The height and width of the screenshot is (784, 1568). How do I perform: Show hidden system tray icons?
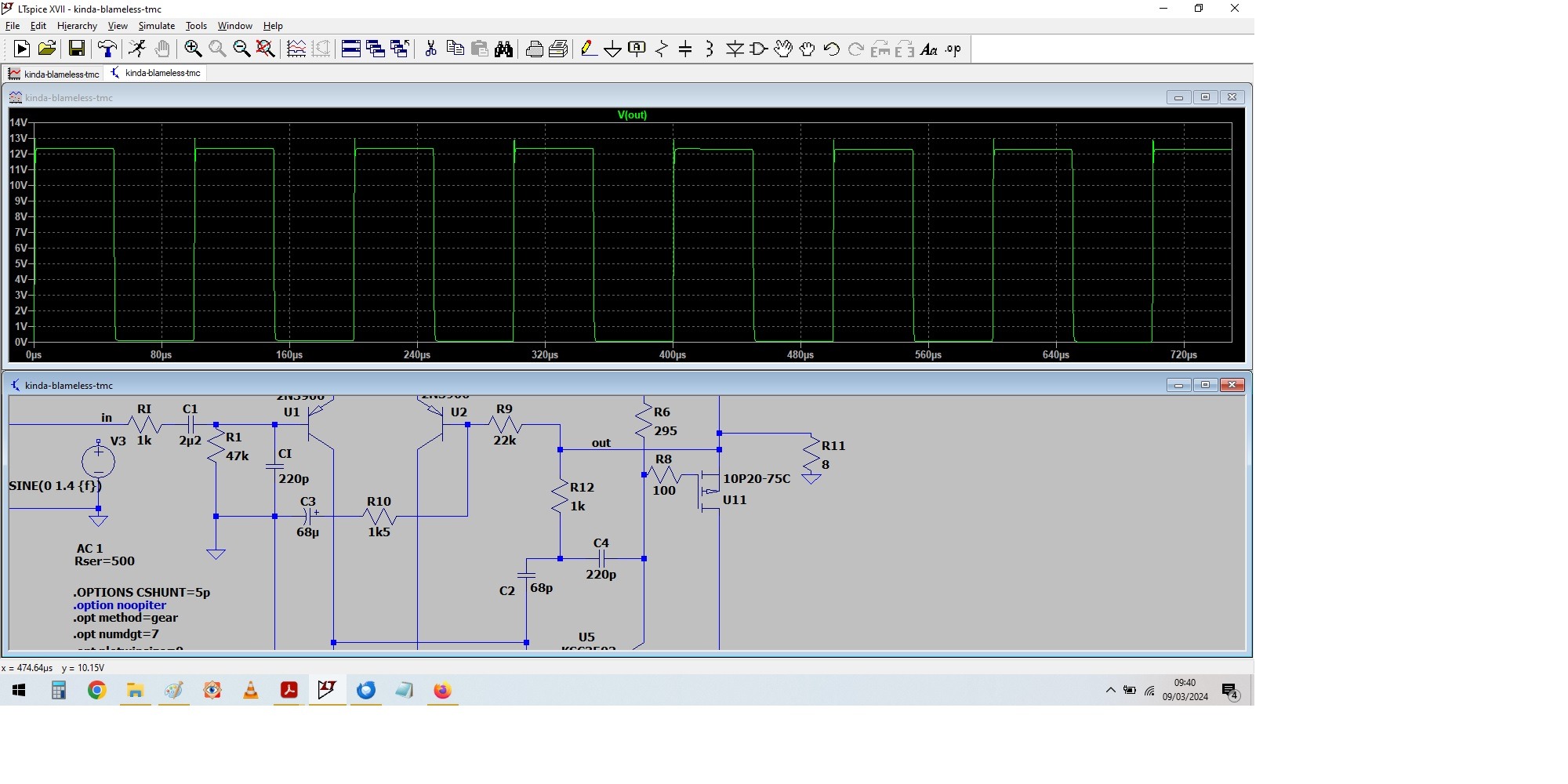pyautogui.click(x=1110, y=690)
